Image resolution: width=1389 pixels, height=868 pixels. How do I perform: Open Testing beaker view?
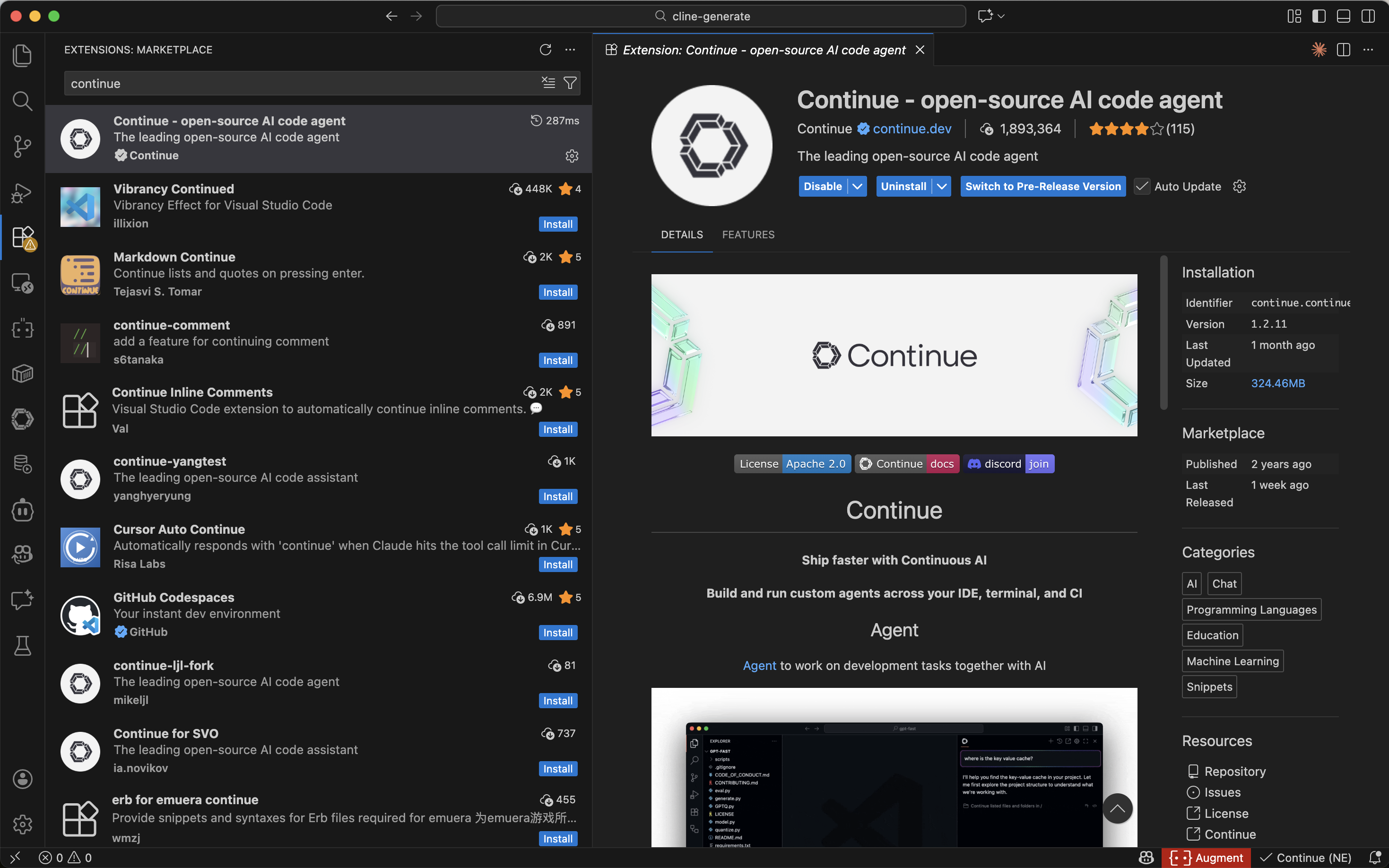click(22, 646)
